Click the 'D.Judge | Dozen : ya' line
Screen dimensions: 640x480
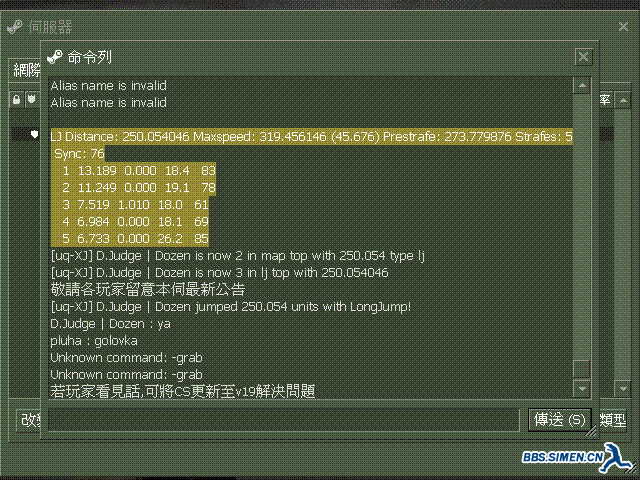110,324
